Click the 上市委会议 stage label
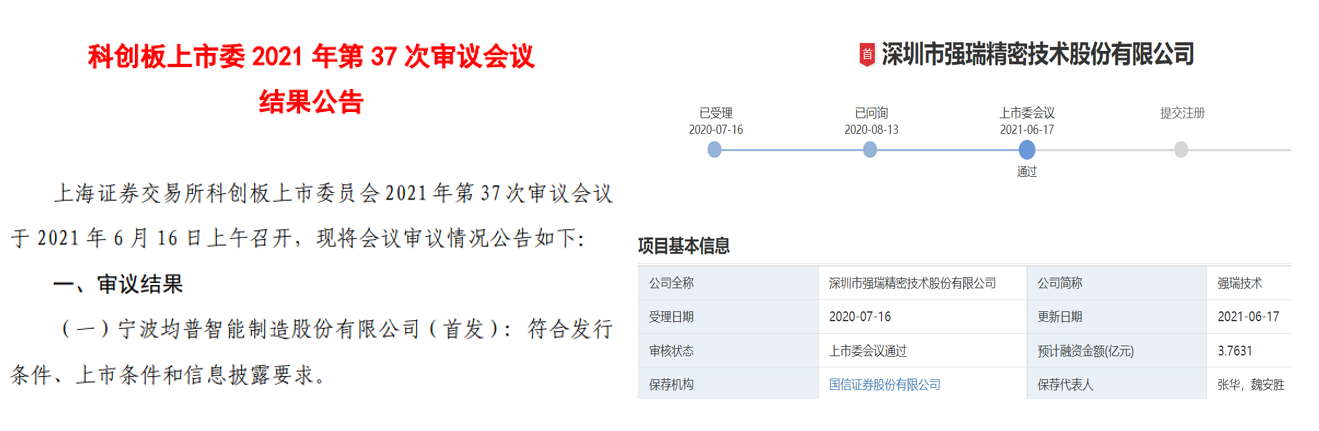 [x=1027, y=113]
